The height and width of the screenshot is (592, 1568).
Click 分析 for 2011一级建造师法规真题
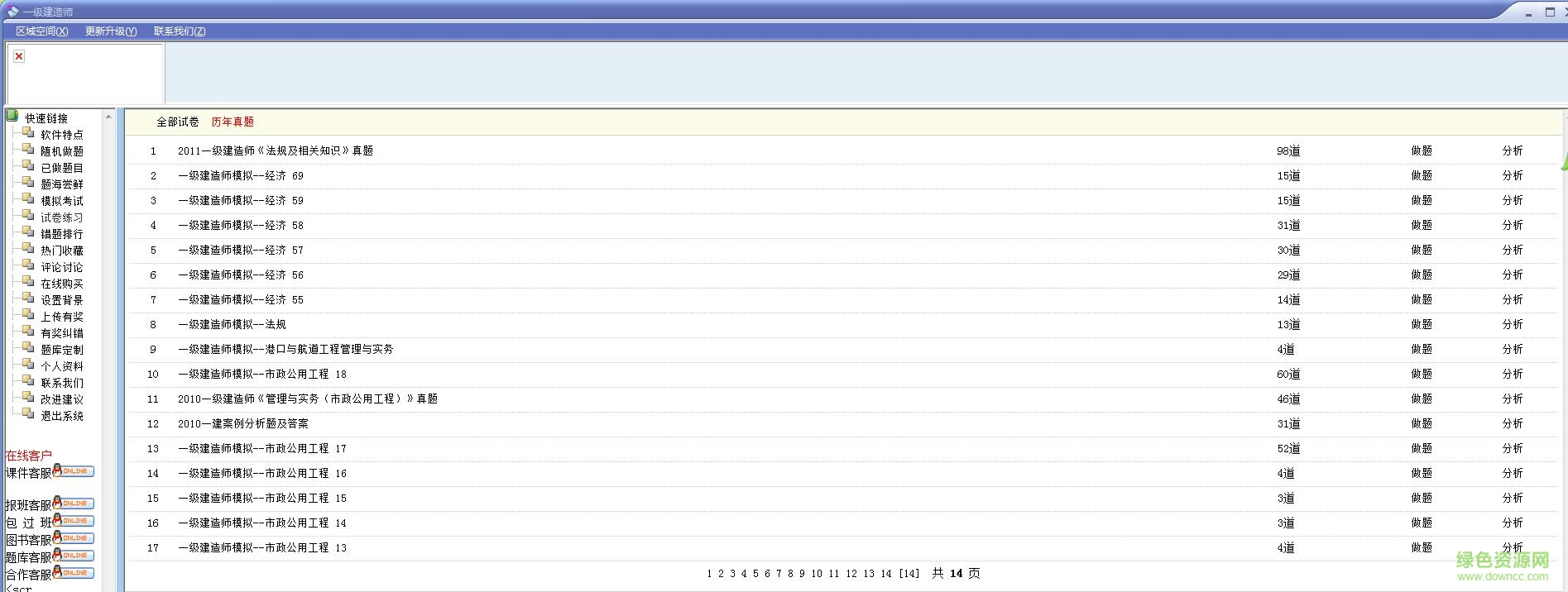click(x=1513, y=150)
